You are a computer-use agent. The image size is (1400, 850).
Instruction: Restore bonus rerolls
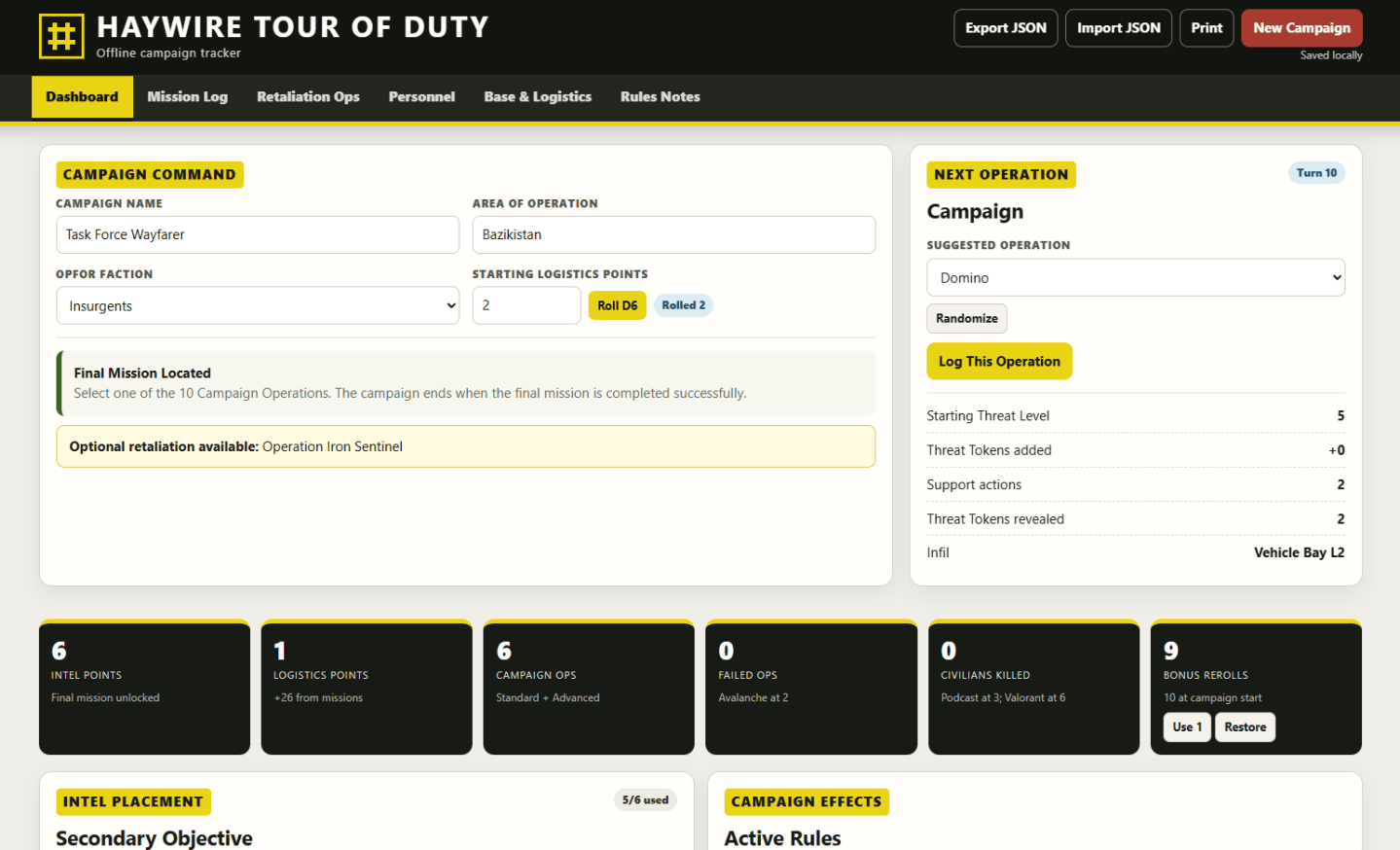coord(1245,727)
